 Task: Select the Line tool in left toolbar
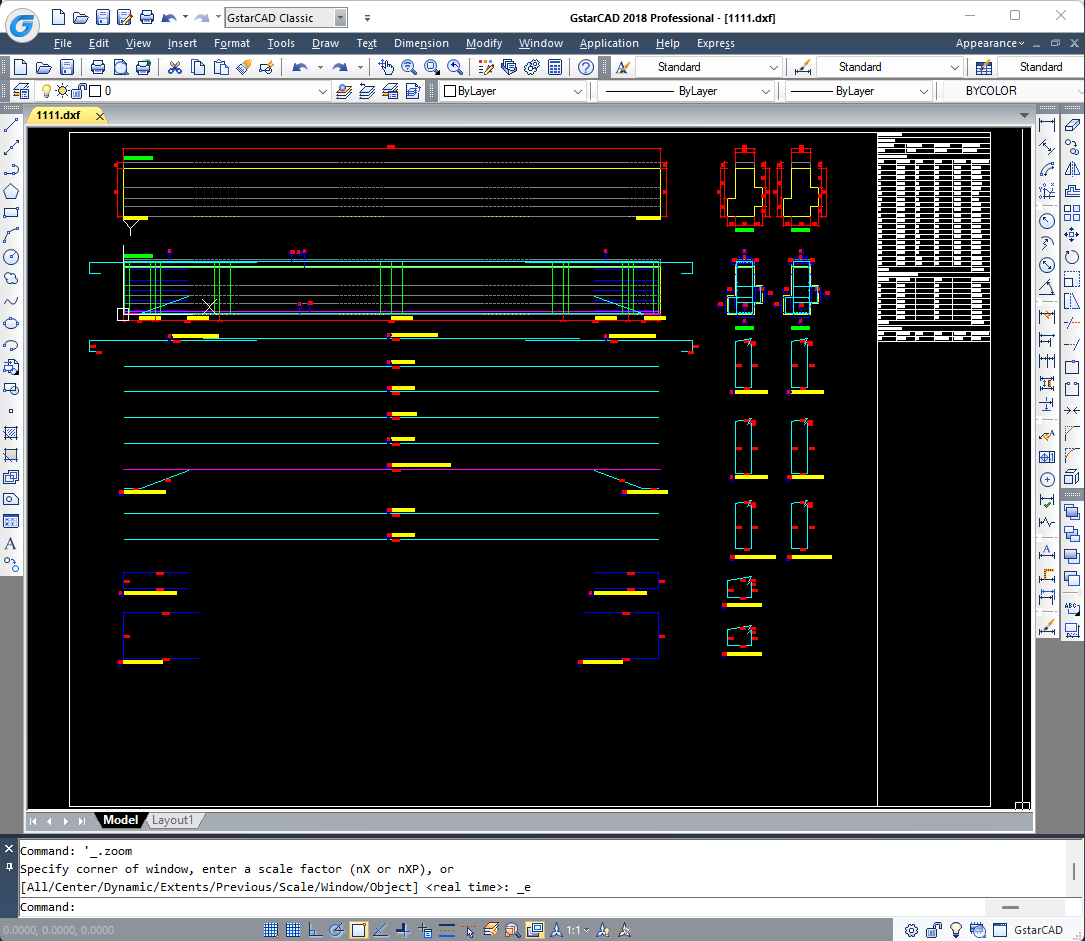[11, 126]
